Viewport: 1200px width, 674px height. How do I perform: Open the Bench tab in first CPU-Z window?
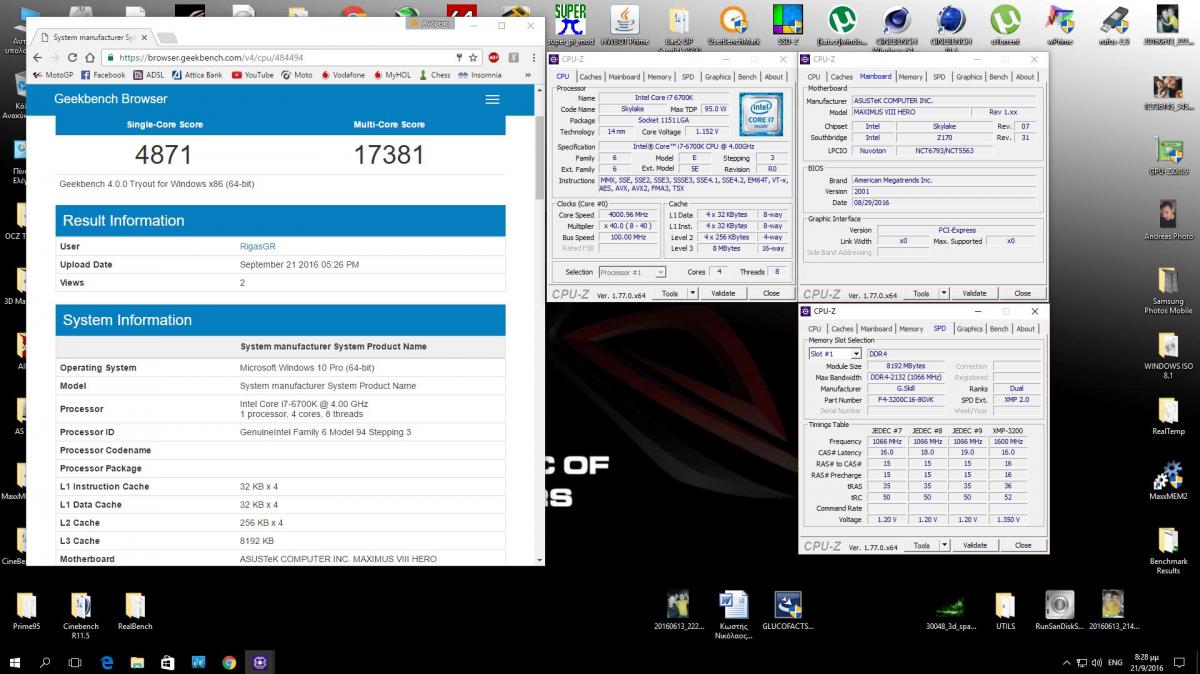click(747, 77)
